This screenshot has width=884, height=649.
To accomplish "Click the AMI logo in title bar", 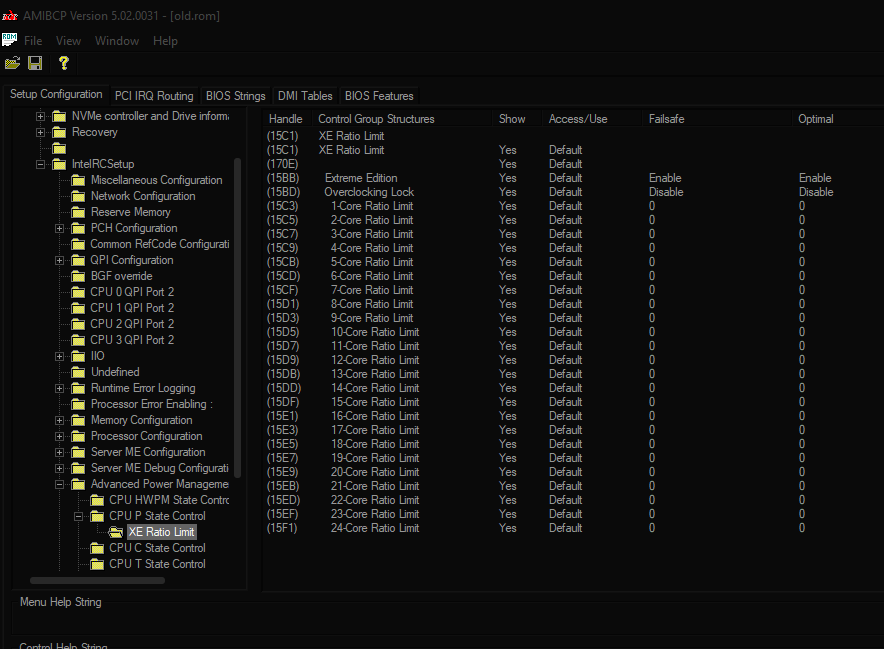I will tap(10, 15).
